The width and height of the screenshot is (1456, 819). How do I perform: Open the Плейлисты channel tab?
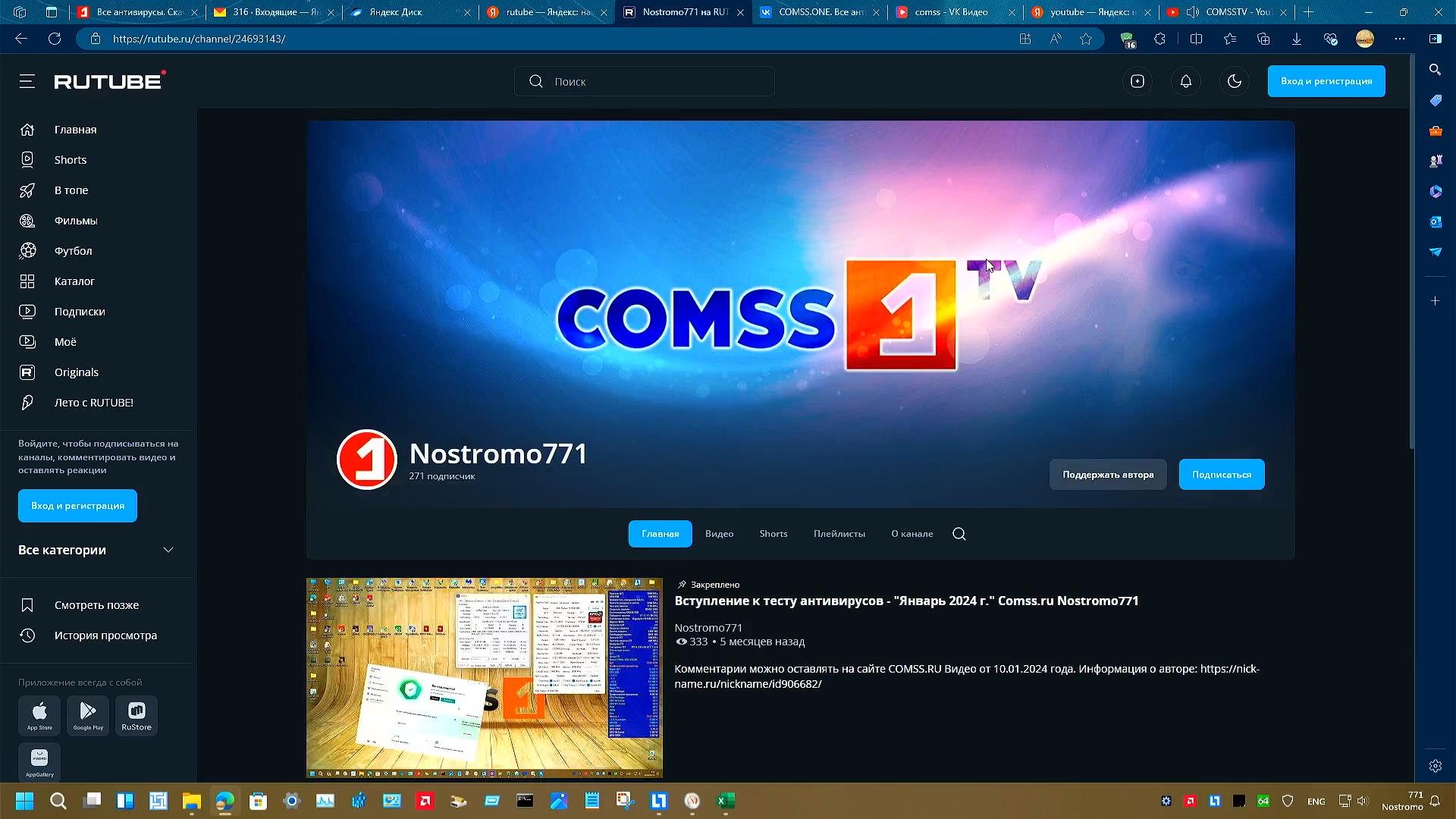pos(839,534)
